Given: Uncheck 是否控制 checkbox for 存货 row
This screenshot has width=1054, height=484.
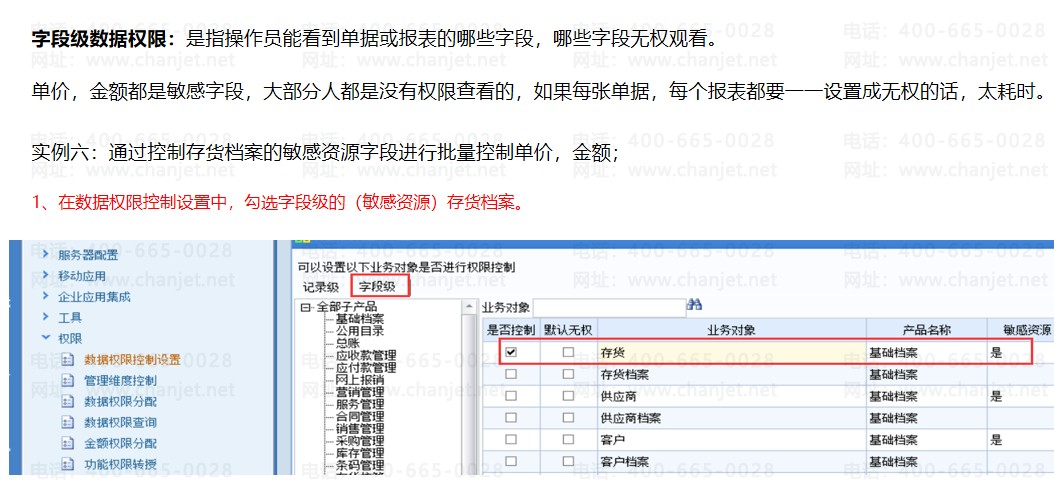Looking at the screenshot, I should [x=511, y=352].
